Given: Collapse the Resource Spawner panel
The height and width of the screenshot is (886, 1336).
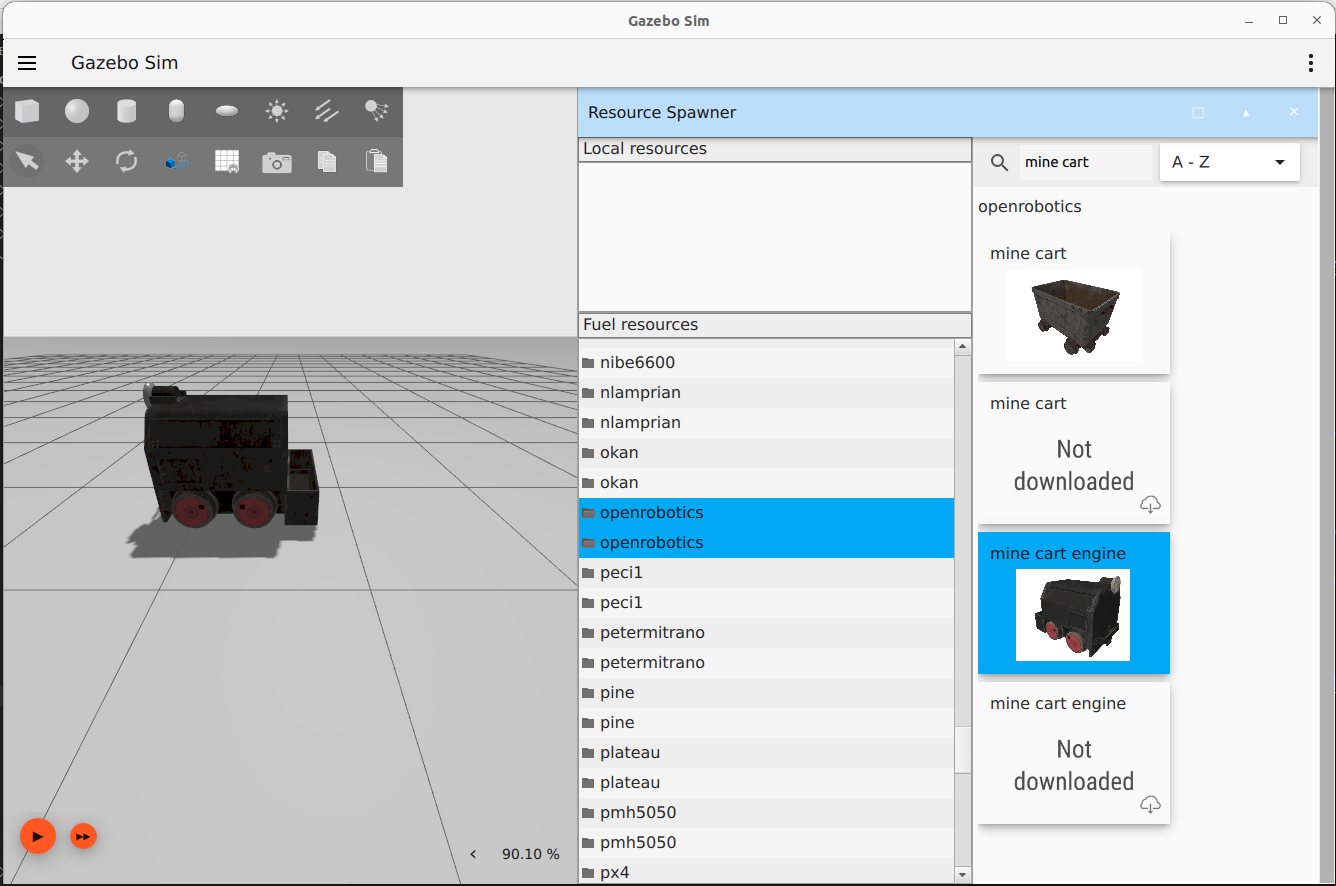Looking at the screenshot, I should pos(1246,113).
